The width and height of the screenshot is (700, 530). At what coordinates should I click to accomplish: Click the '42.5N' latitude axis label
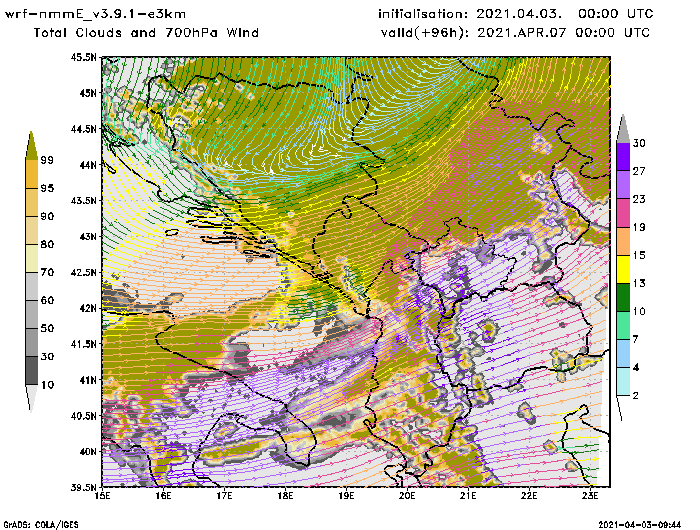pyautogui.click(x=84, y=272)
